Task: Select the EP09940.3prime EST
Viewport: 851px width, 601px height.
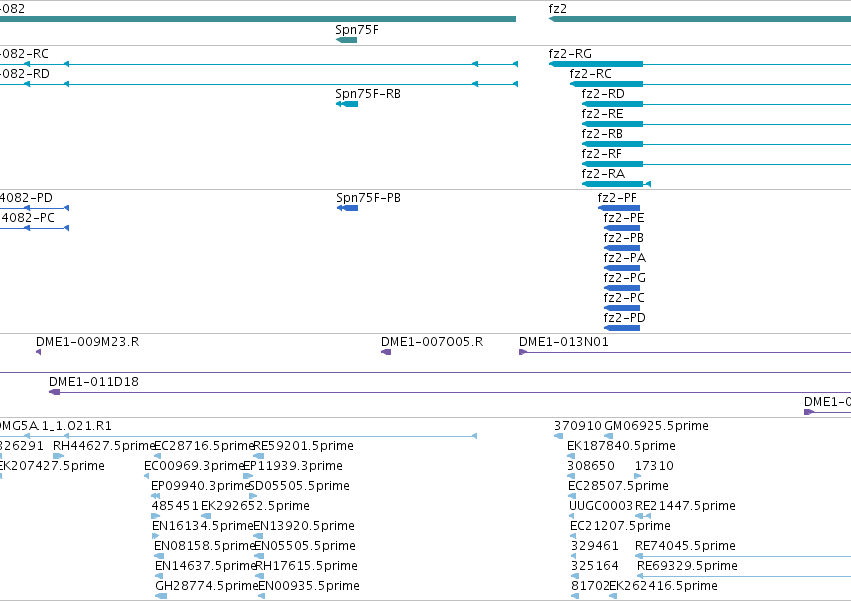Action: coord(156,496)
